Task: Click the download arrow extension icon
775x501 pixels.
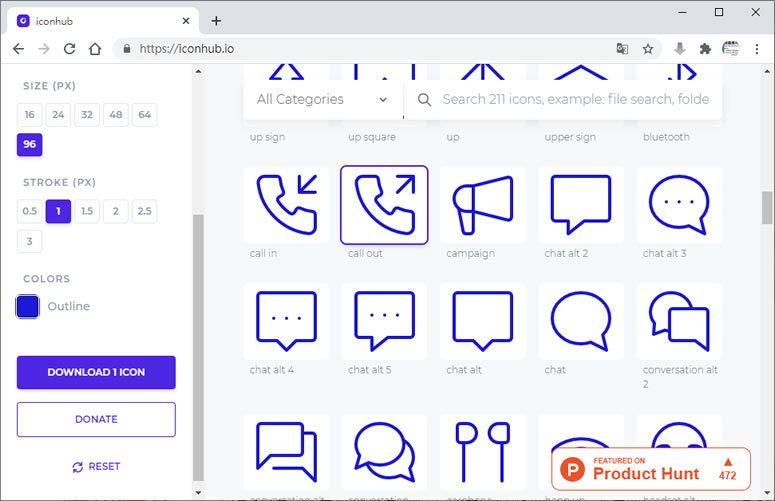Action: pyautogui.click(x=680, y=49)
